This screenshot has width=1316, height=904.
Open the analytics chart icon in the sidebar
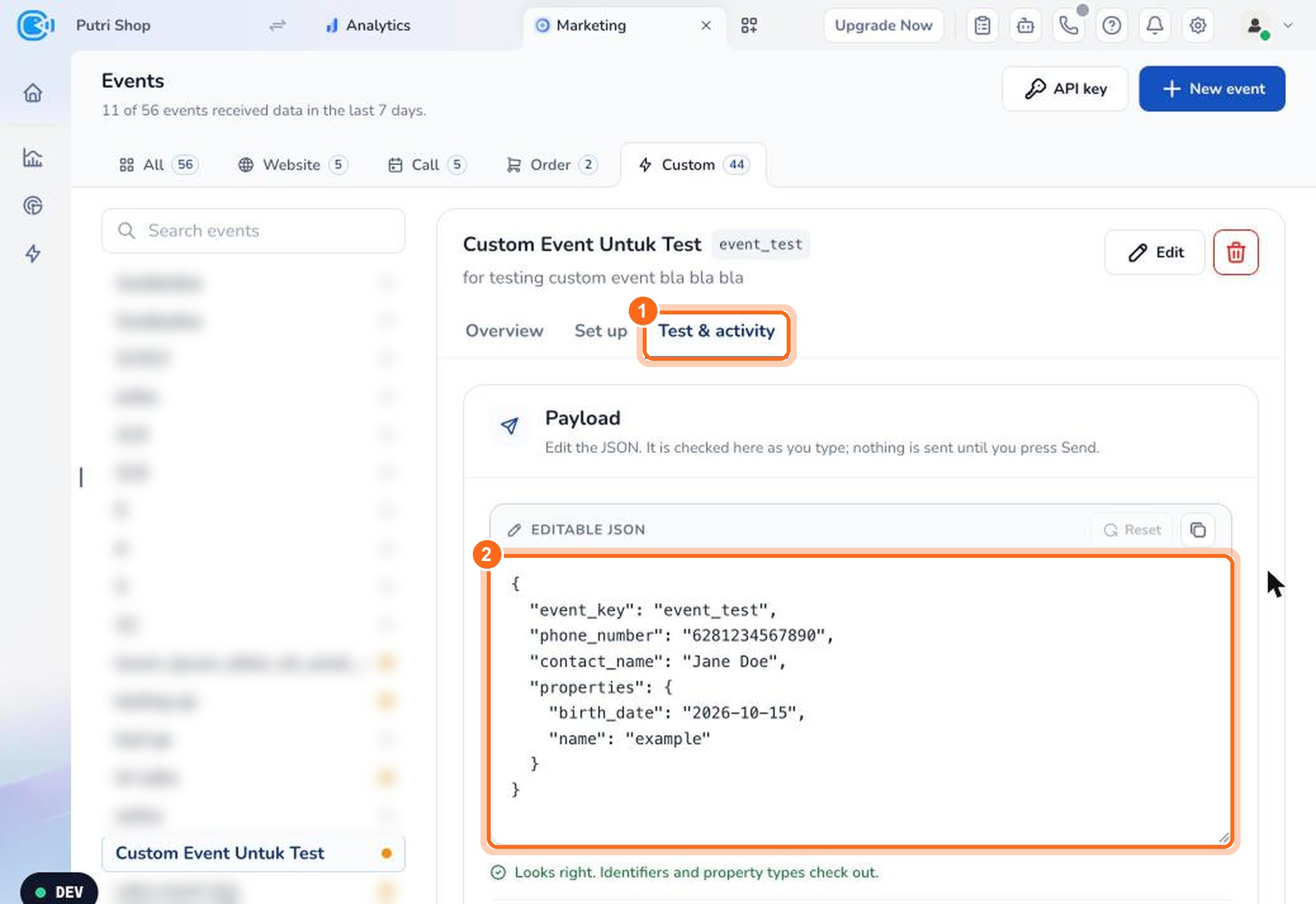pyautogui.click(x=33, y=157)
